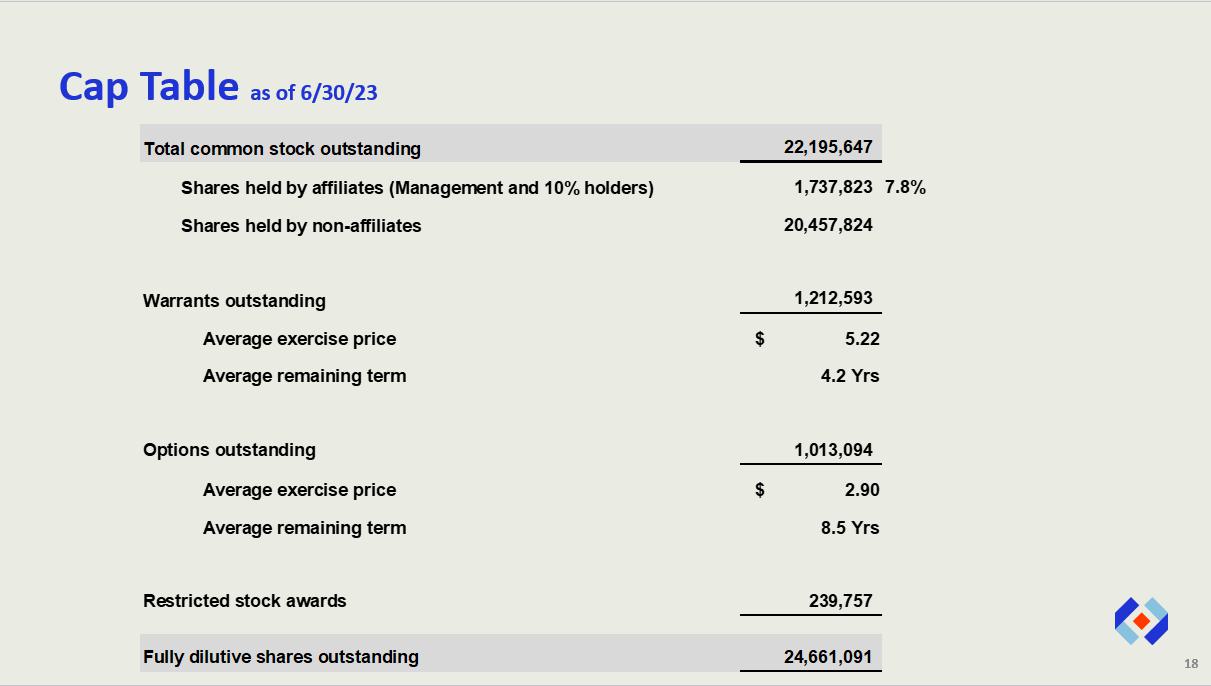Image resolution: width=1211 pixels, height=686 pixels.
Task: Select the "Restricted stock awards" label
Action: (x=244, y=601)
